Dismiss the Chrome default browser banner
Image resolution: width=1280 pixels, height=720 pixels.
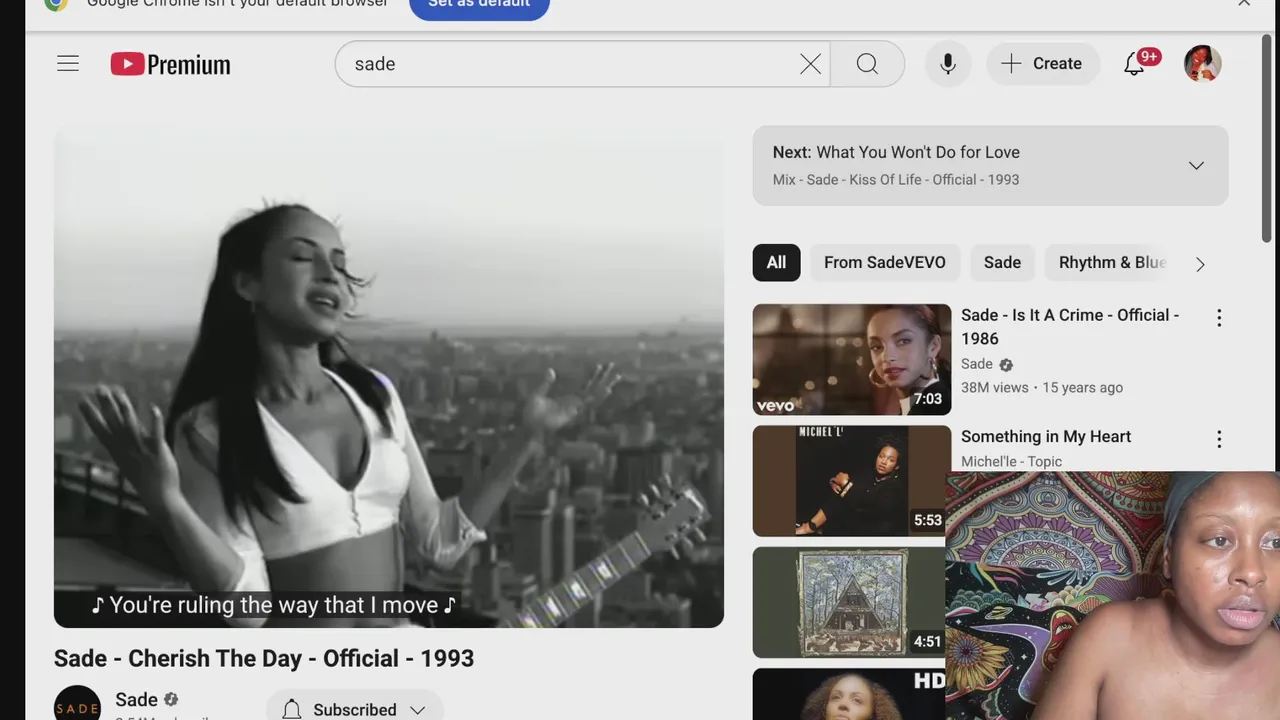(1244, 4)
